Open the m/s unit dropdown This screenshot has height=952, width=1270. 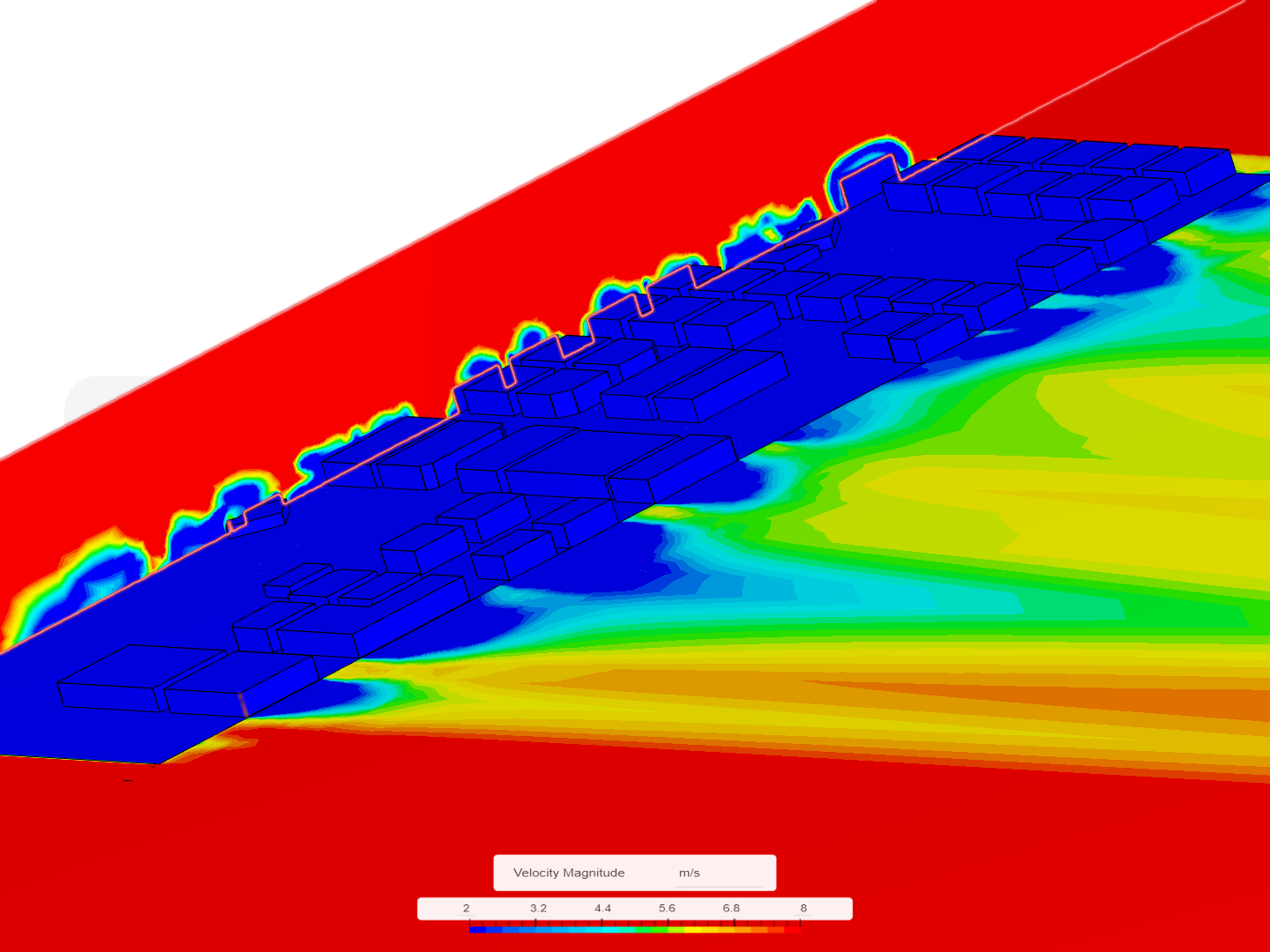tap(719, 873)
